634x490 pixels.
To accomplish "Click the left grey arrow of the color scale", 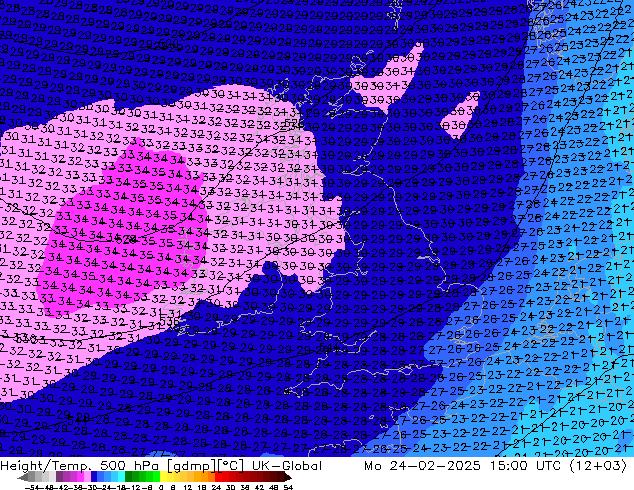I will 23,477.
